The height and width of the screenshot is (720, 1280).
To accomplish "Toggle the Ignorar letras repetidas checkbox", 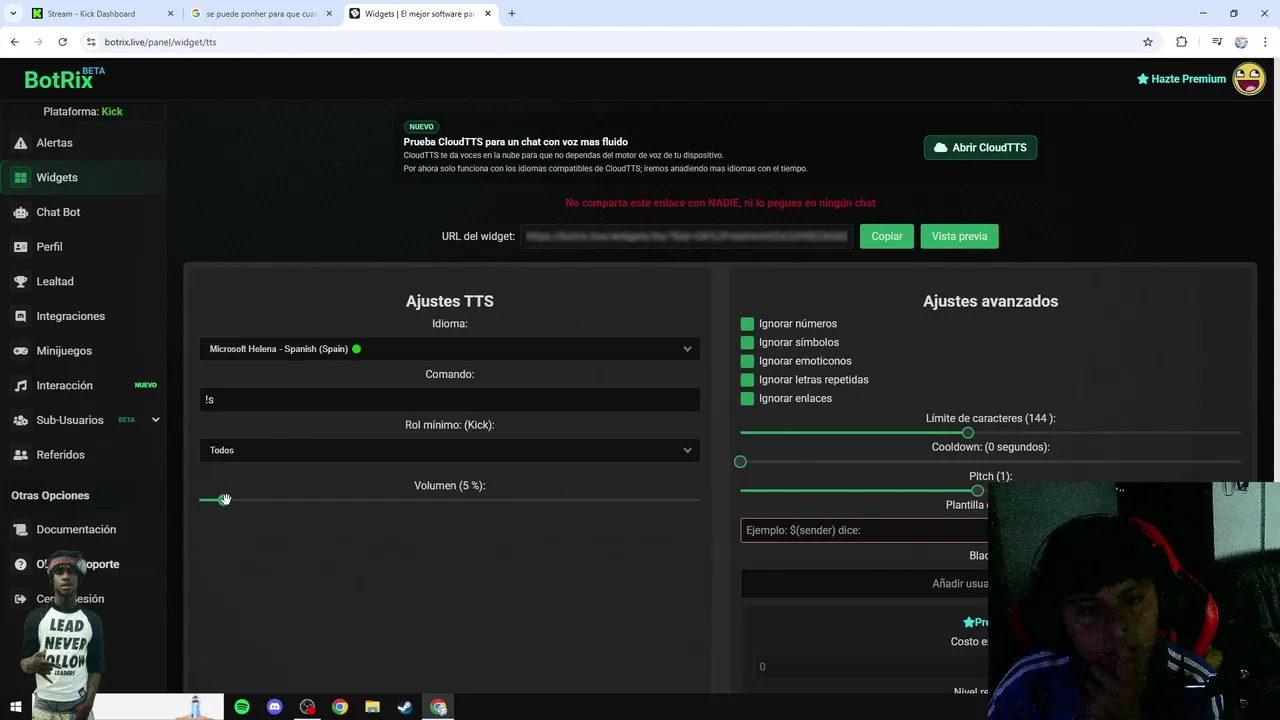I will [x=747, y=380].
